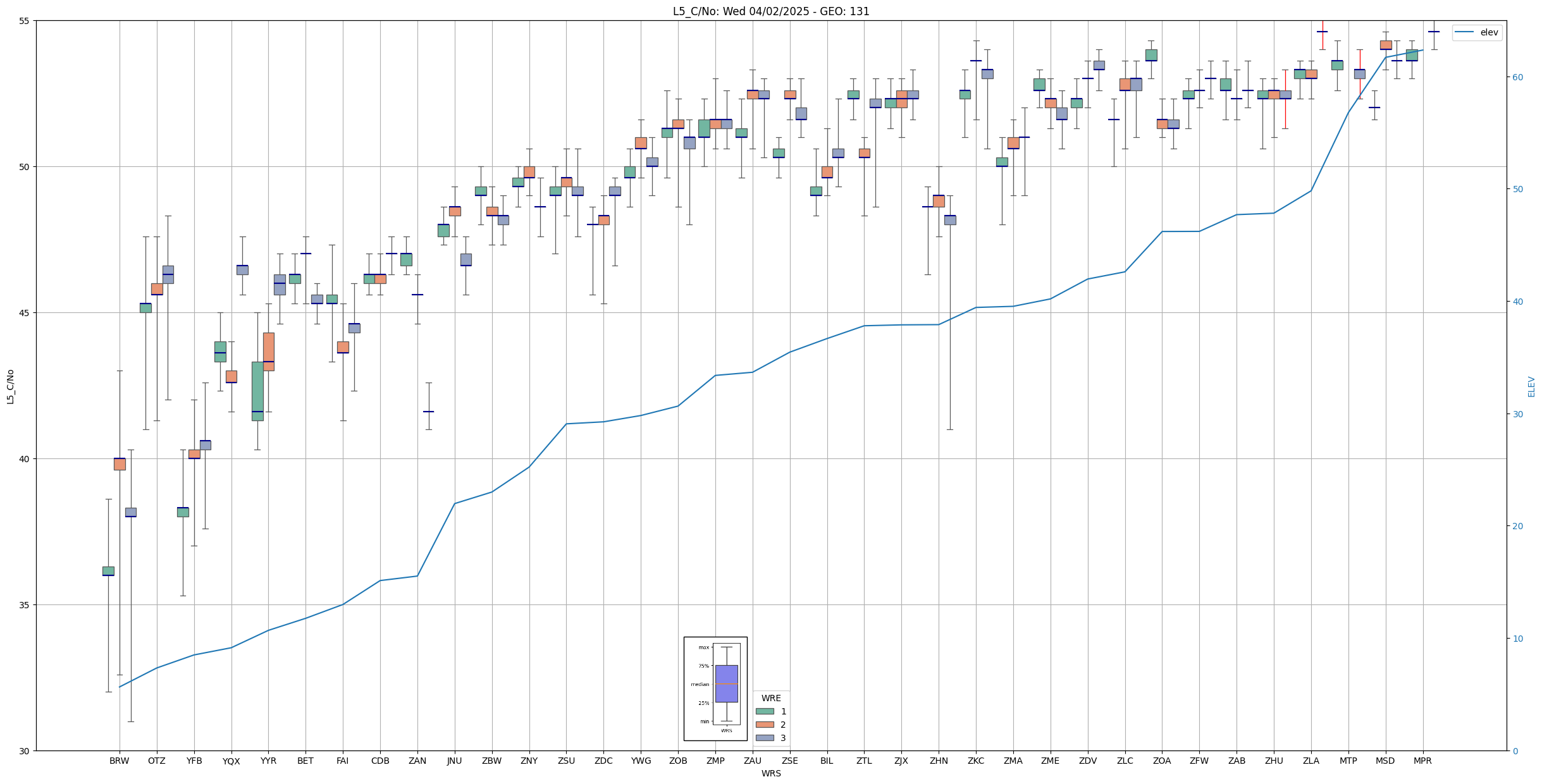Click the YYR station tick label
Viewport: 1542px width, 784px height.
268,761
